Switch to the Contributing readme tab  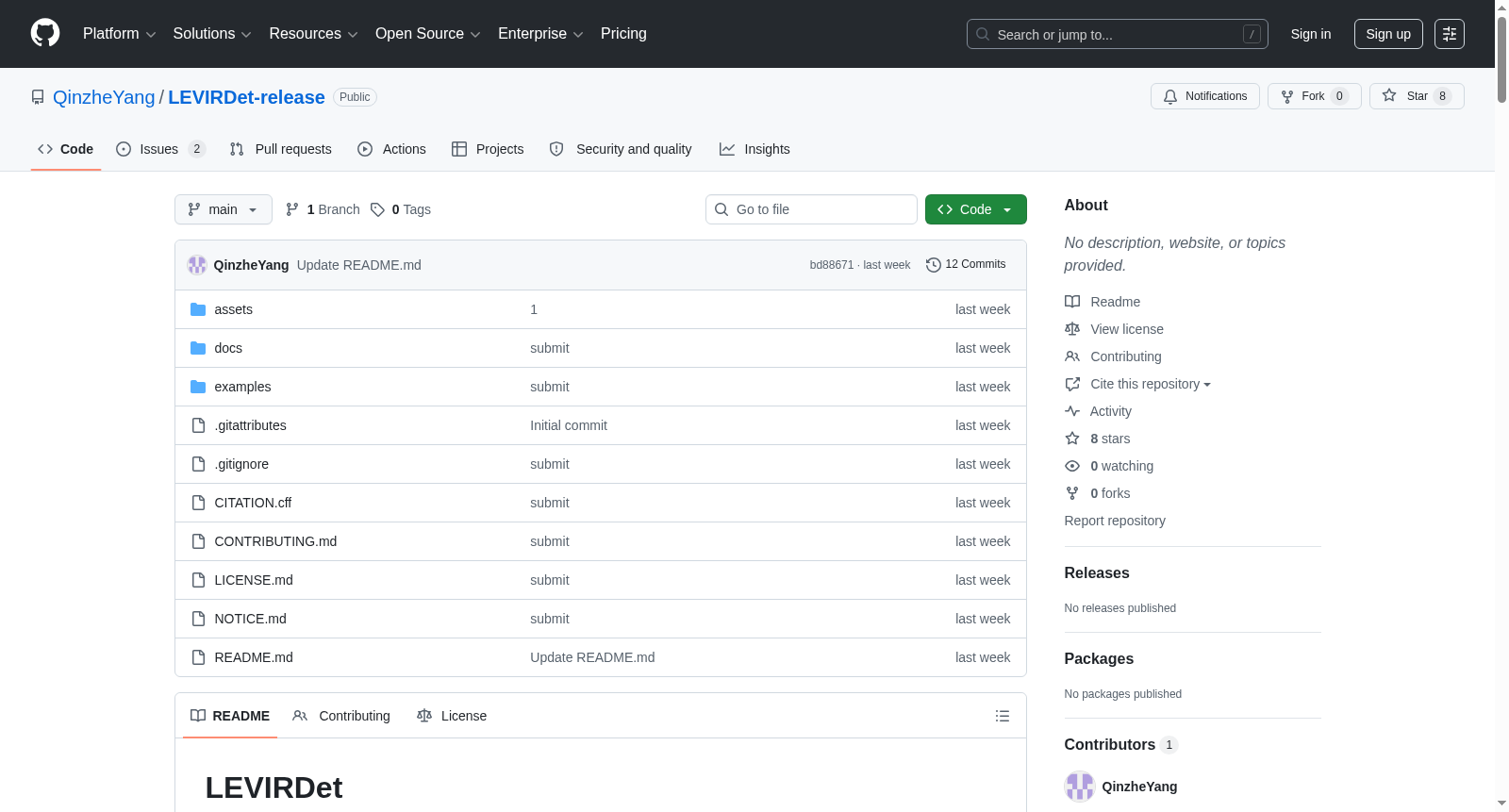[x=341, y=716]
